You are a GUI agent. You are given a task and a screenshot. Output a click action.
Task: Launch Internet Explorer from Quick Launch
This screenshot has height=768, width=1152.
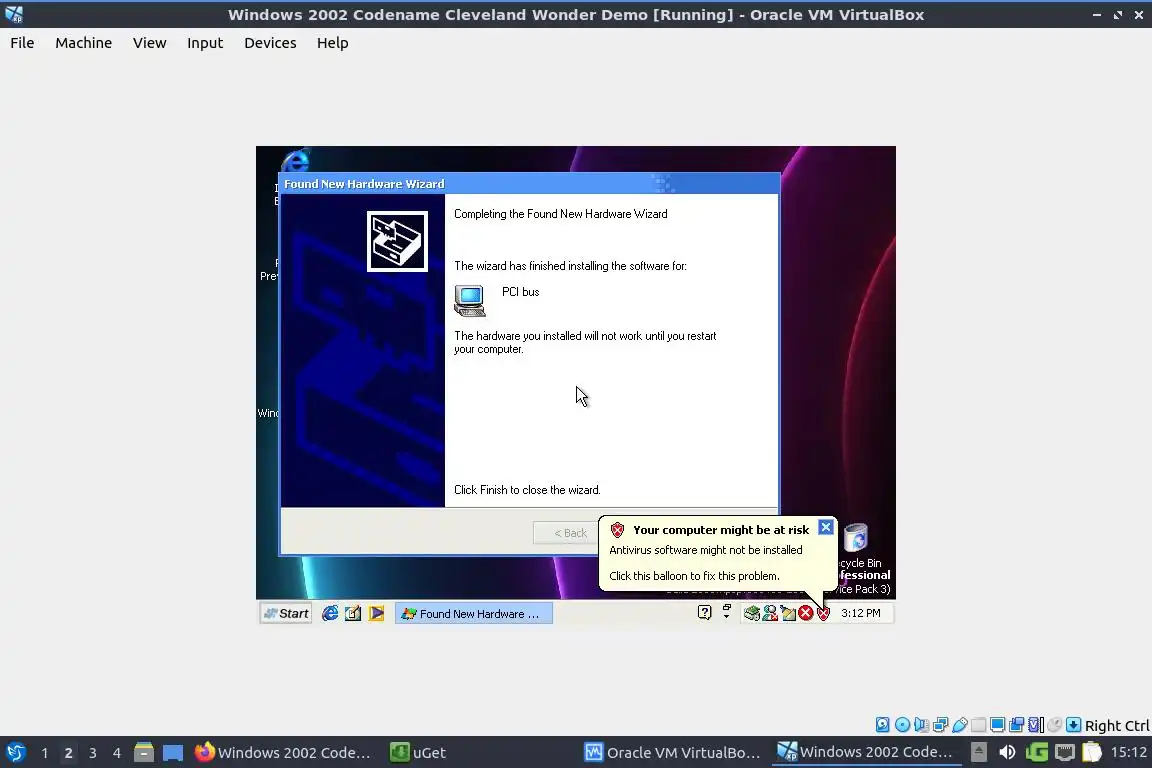coord(330,613)
